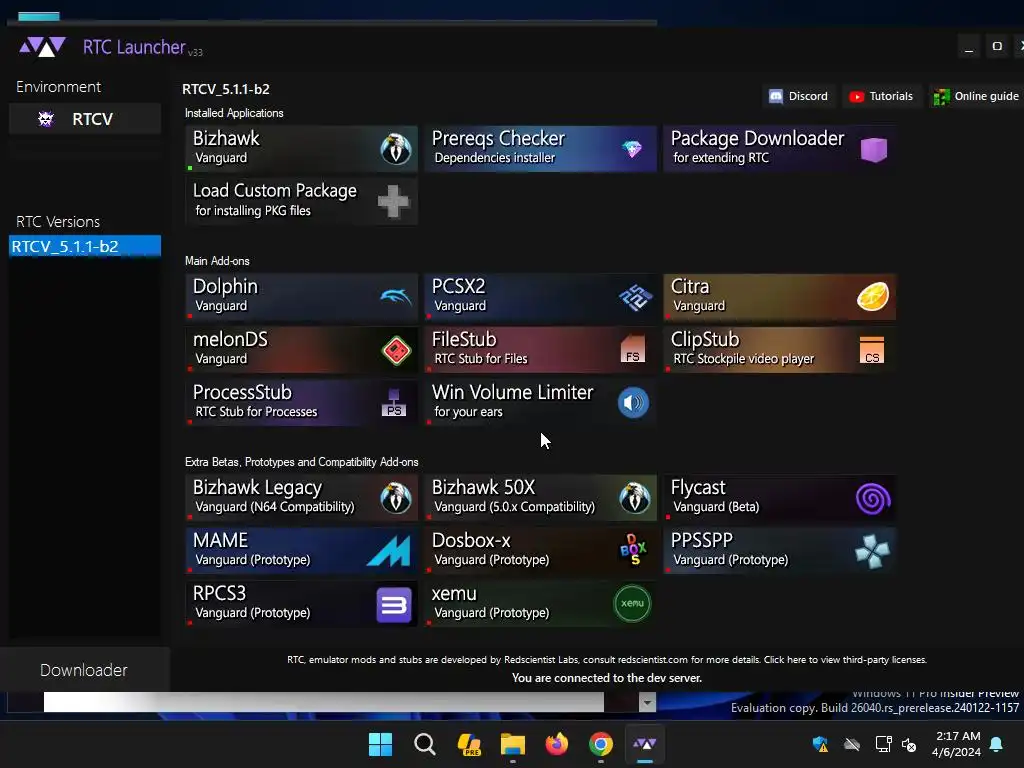This screenshot has height=768, width=1024.
Task: Open the notification bell in system tray
Action: coord(997,744)
